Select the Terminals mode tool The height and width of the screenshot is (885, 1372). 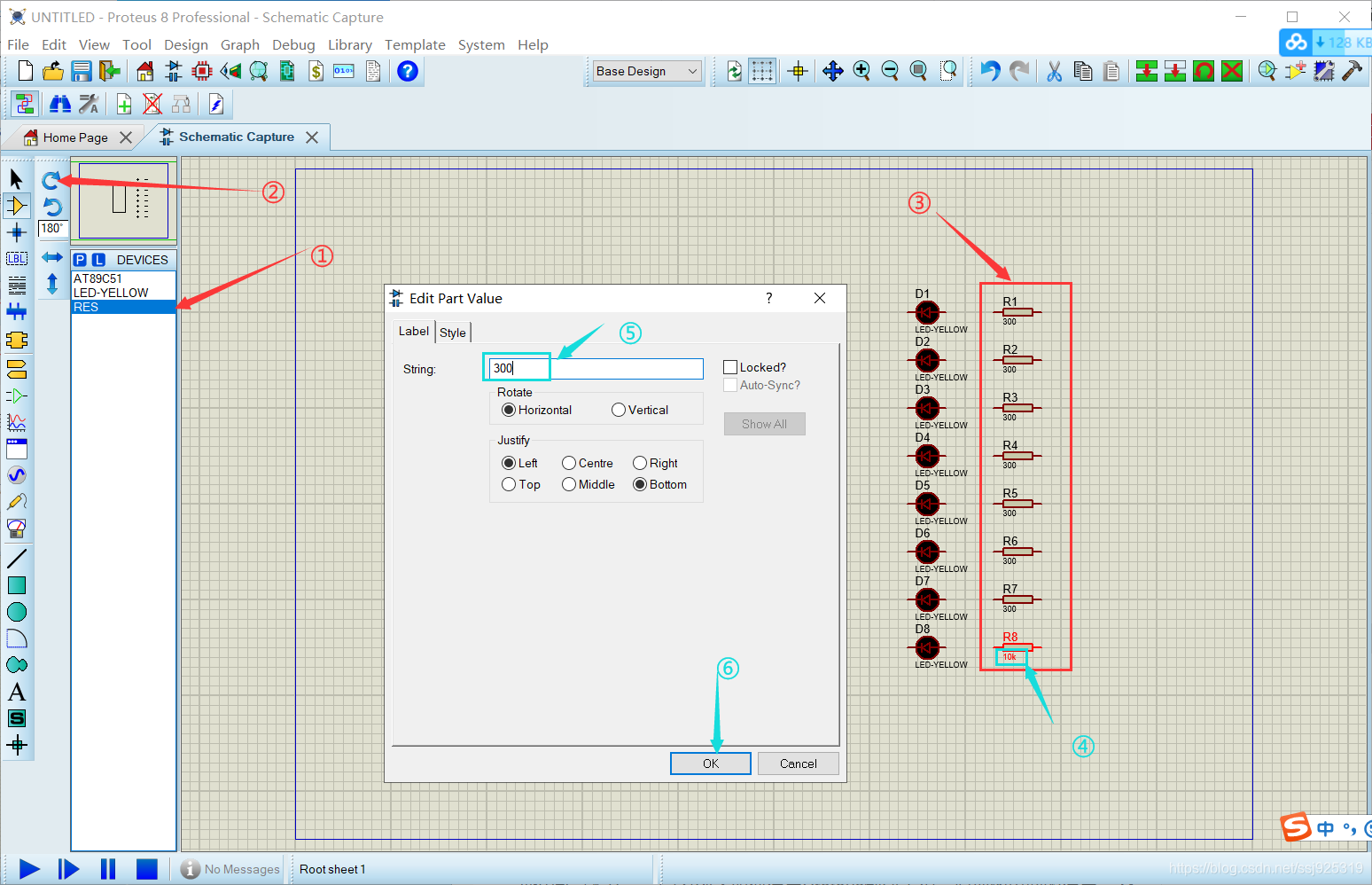click(x=16, y=369)
